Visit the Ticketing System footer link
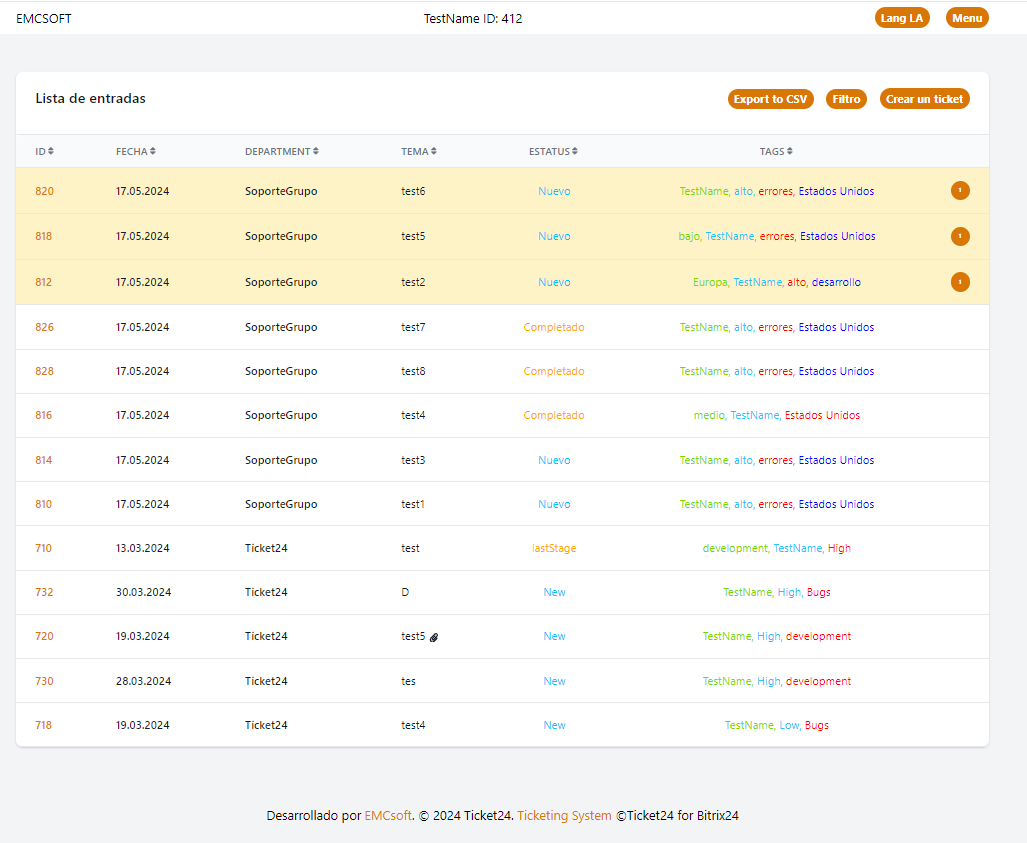 tap(564, 816)
